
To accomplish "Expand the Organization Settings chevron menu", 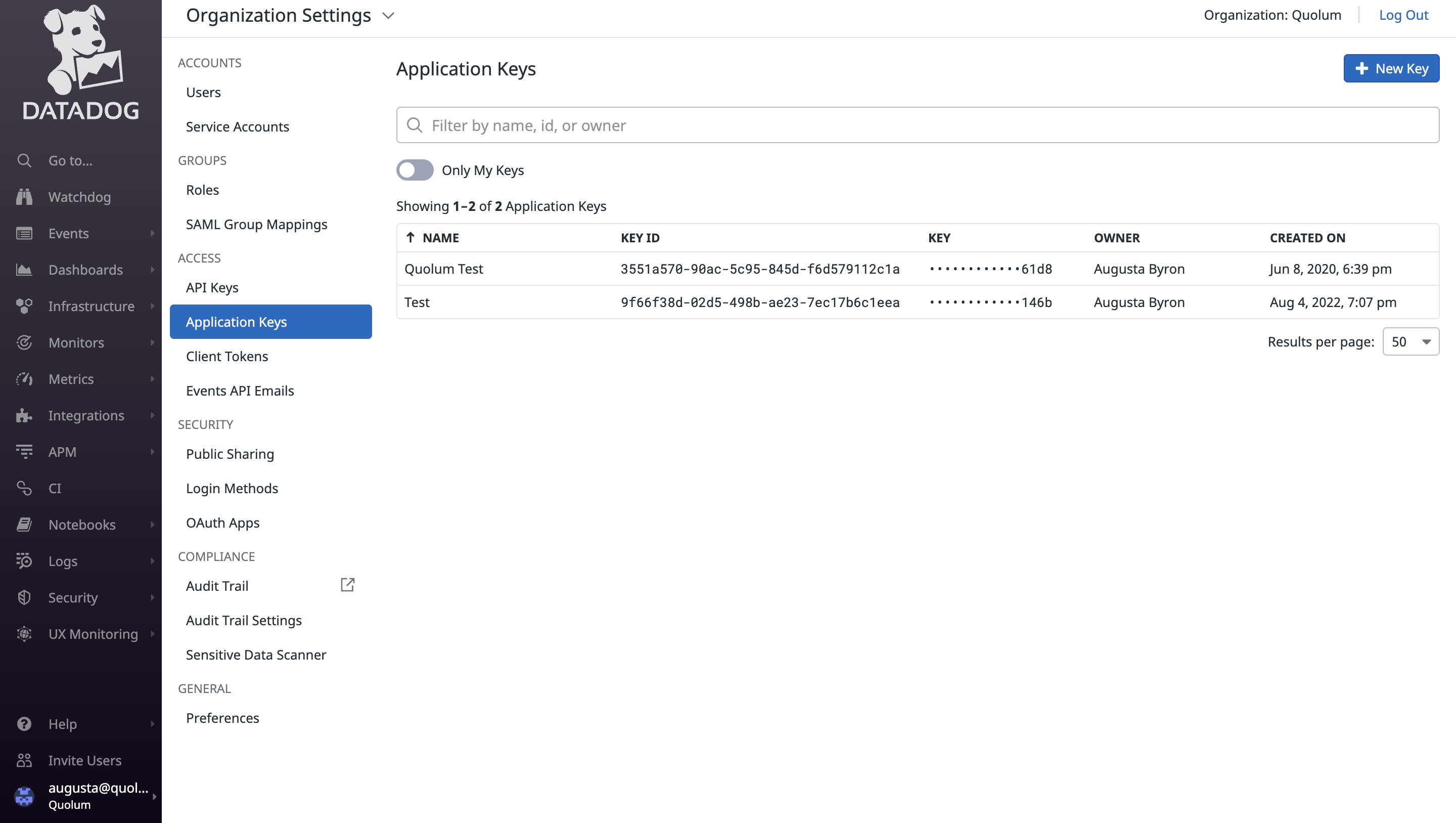I will click(388, 16).
